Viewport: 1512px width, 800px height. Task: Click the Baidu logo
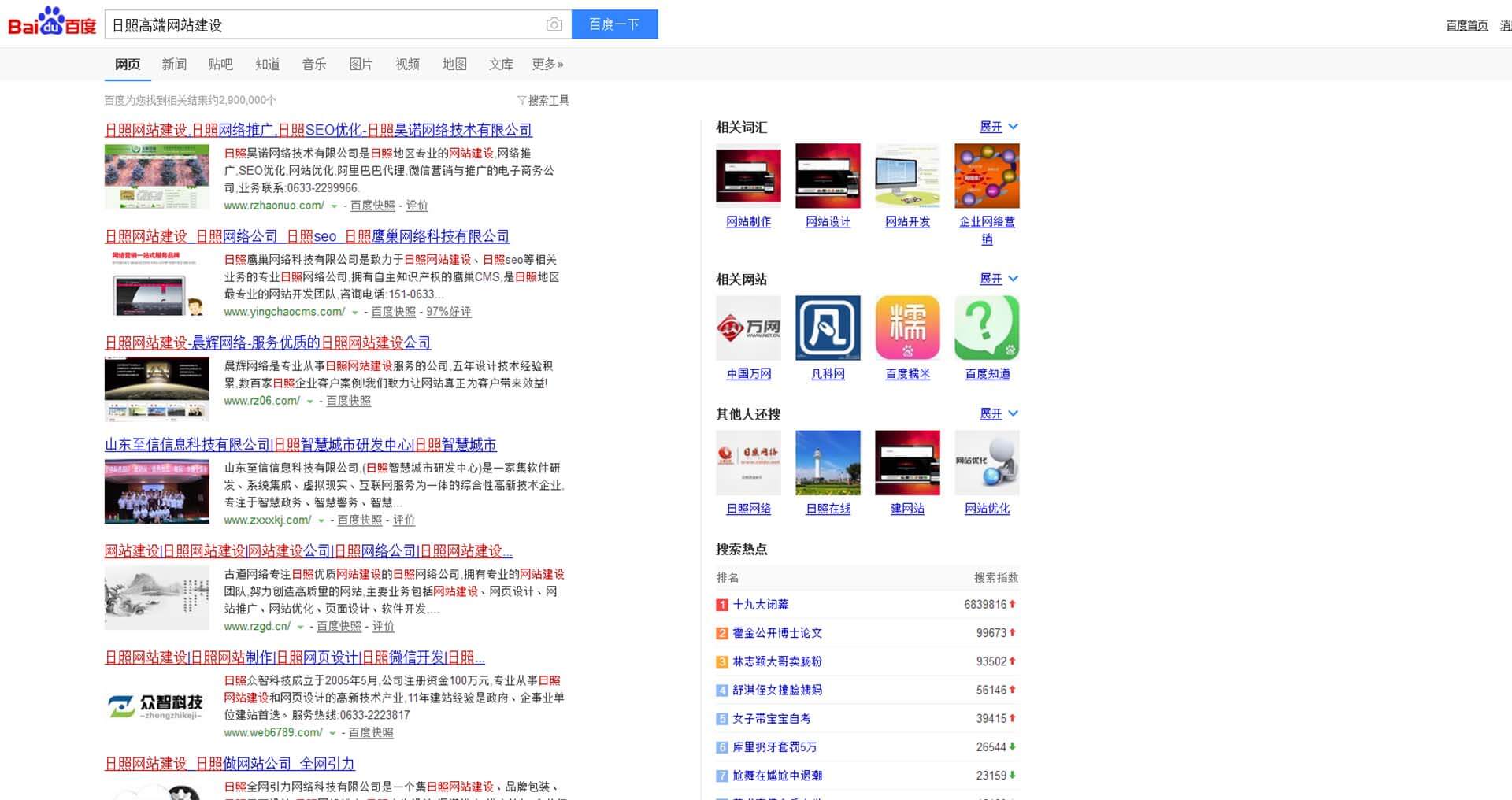pos(52,22)
